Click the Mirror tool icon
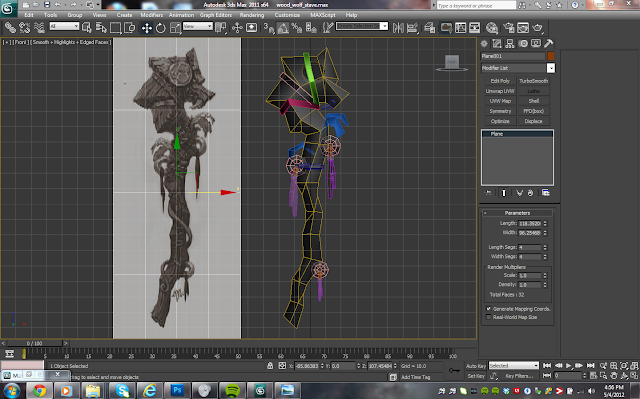640x399 pixels. pyautogui.click(x=398, y=28)
